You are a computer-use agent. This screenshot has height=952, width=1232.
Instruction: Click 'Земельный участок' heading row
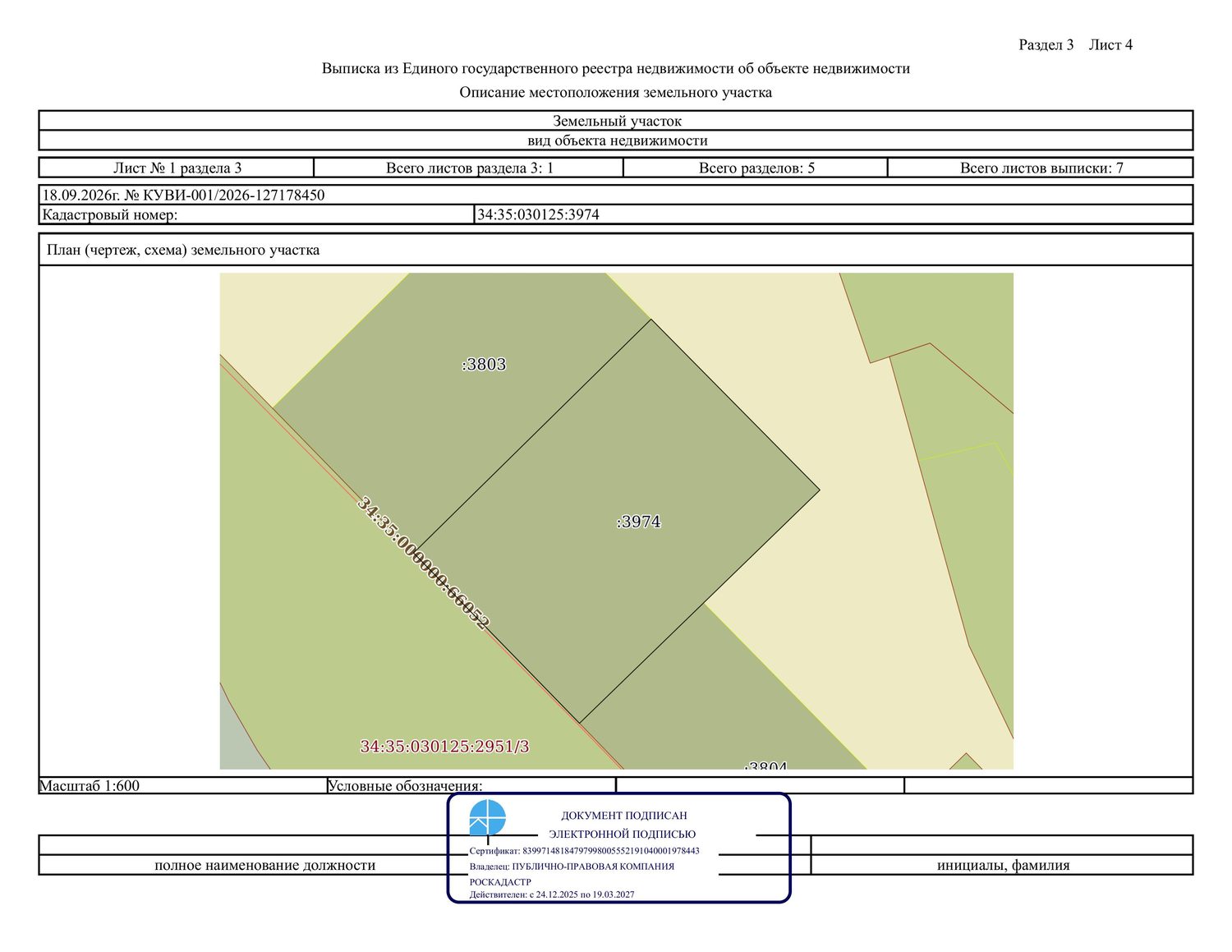616,121
